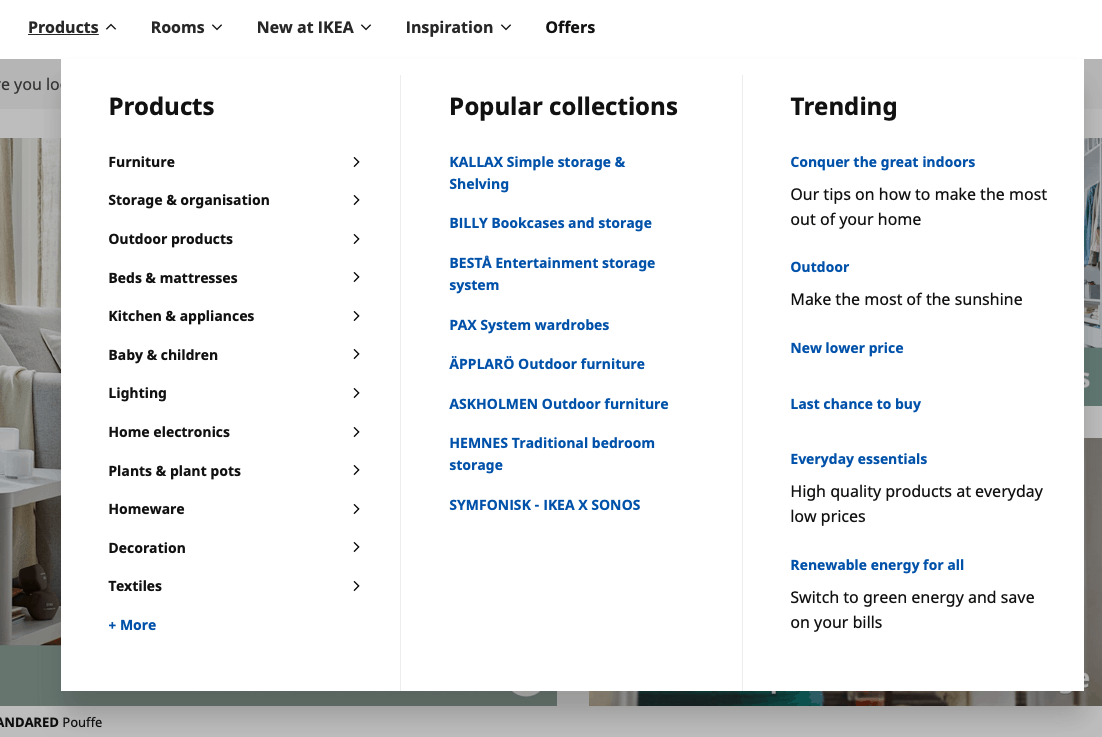Open the Last chance to buy link
This screenshot has height=737, width=1102.
click(855, 404)
